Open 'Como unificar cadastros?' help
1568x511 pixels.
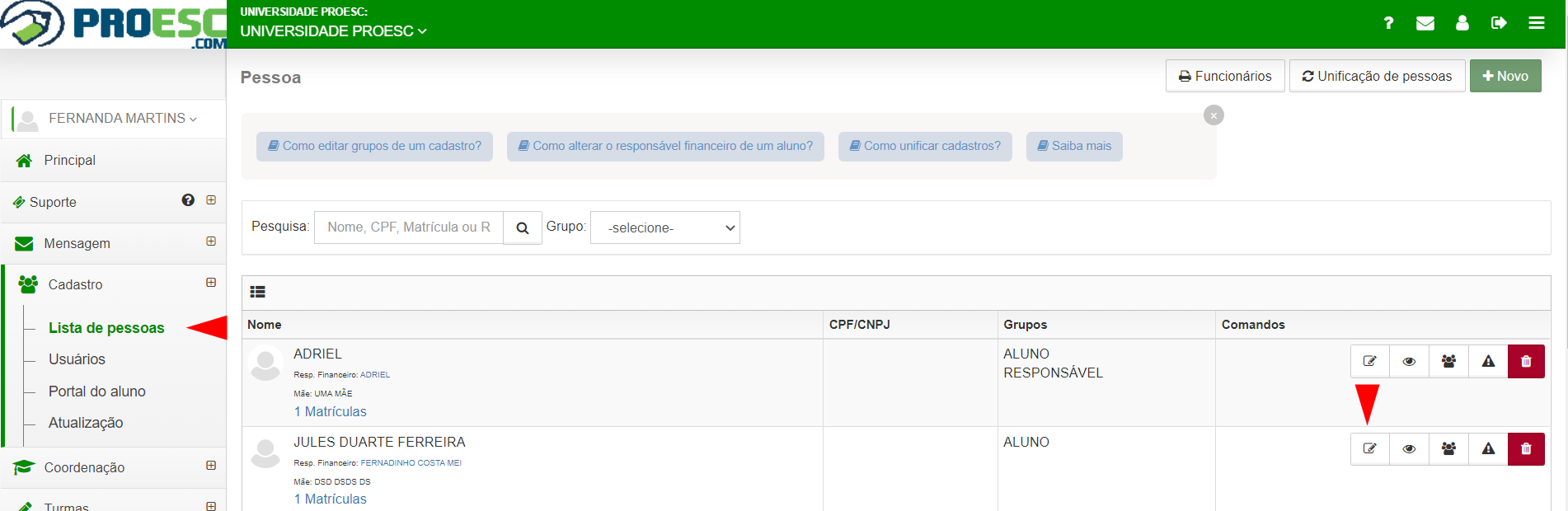click(x=925, y=147)
